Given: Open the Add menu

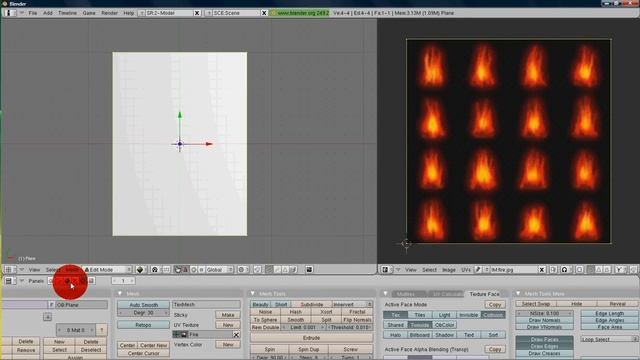Looking at the screenshot, I should tap(48, 13).
